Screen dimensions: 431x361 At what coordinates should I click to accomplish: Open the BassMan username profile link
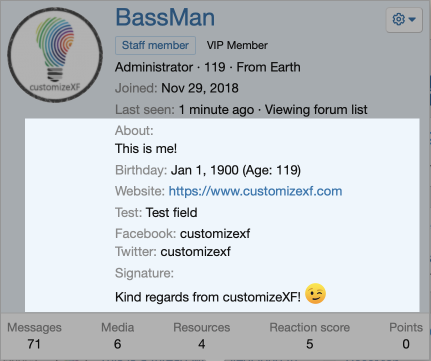pyautogui.click(x=165, y=17)
